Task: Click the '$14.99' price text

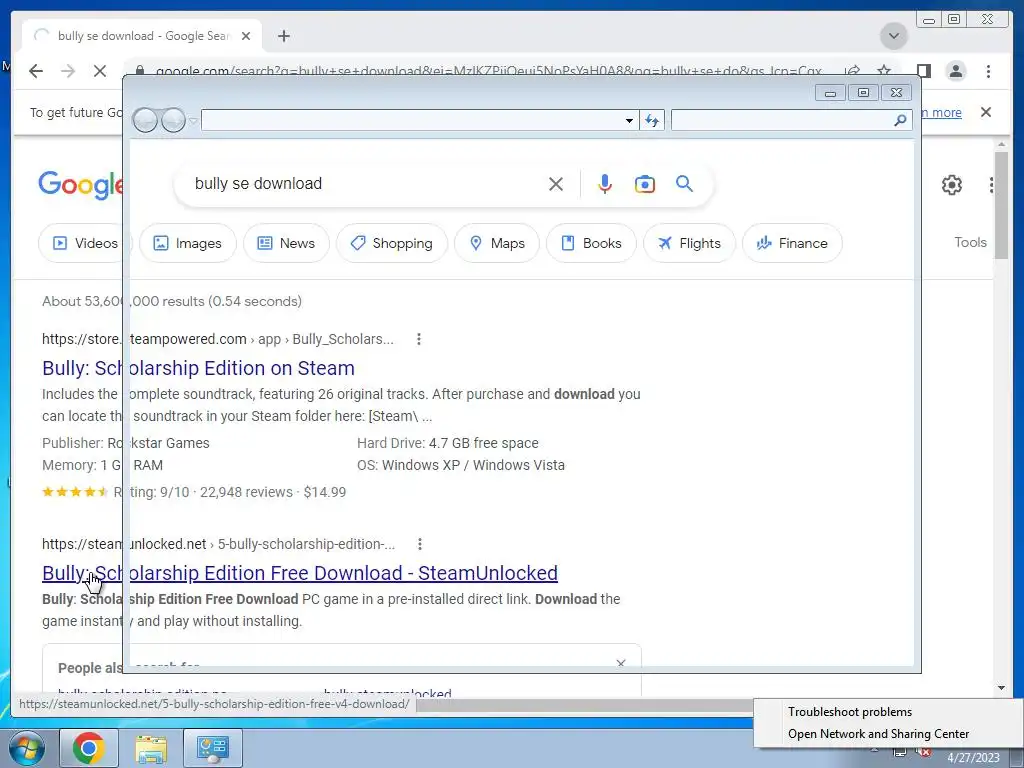Action: tap(325, 492)
